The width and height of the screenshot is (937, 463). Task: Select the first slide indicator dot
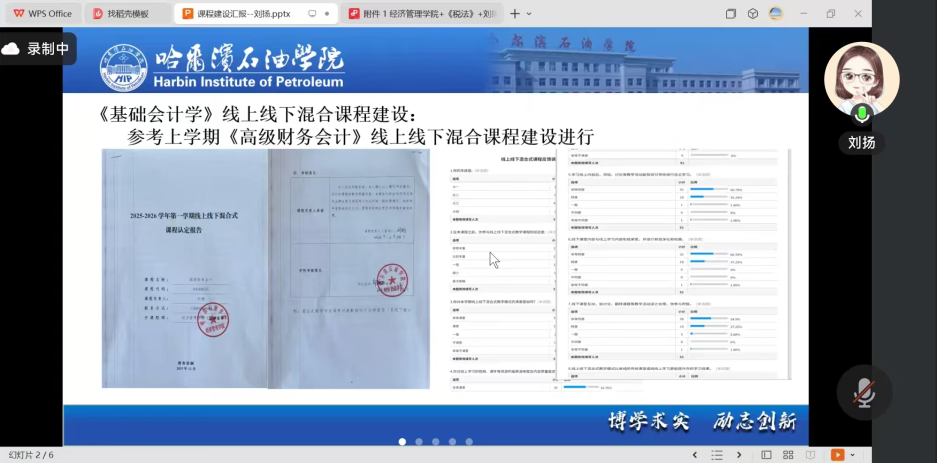pyautogui.click(x=402, y=441)
